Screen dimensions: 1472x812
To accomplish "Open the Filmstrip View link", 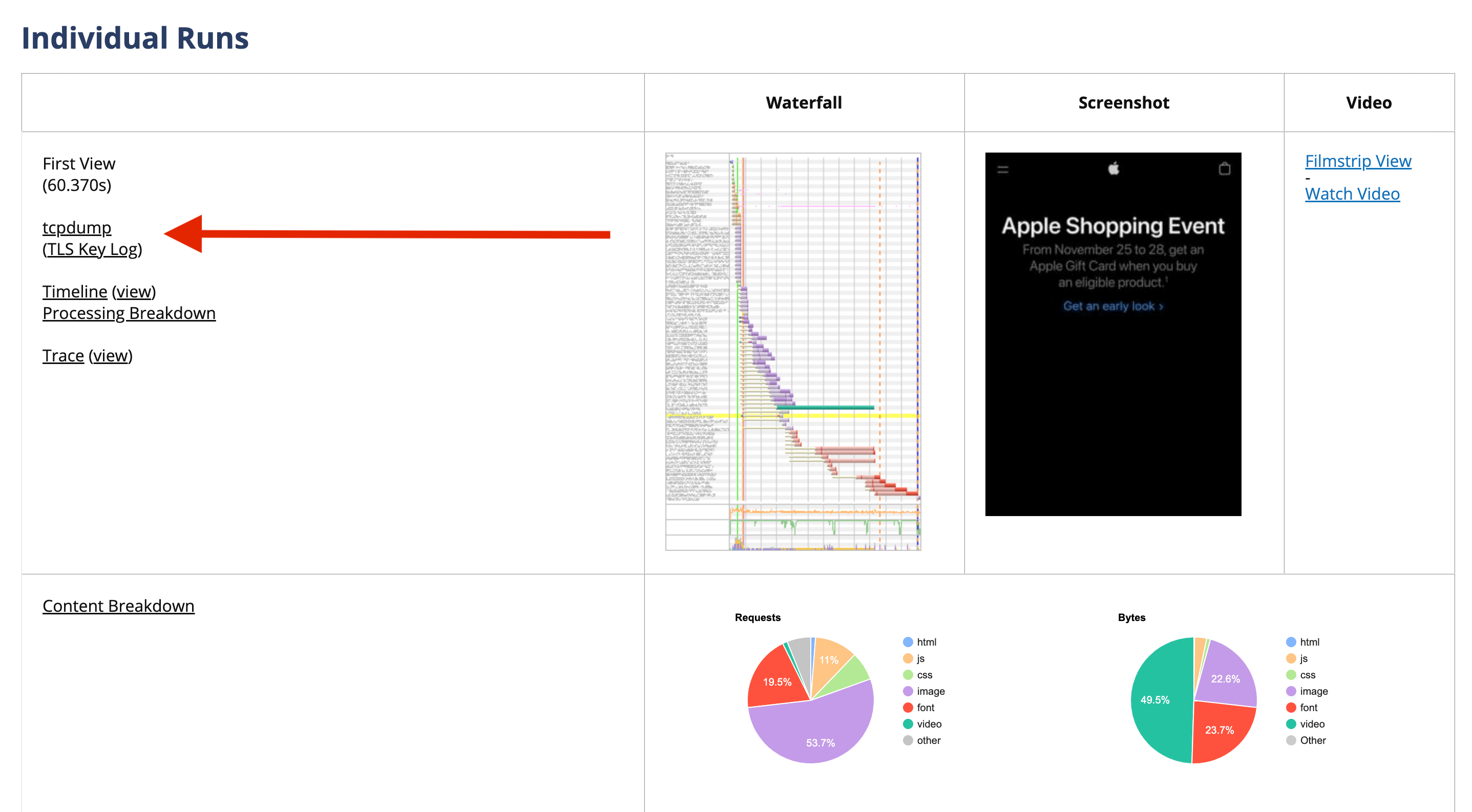I will tap(1358, 161).
